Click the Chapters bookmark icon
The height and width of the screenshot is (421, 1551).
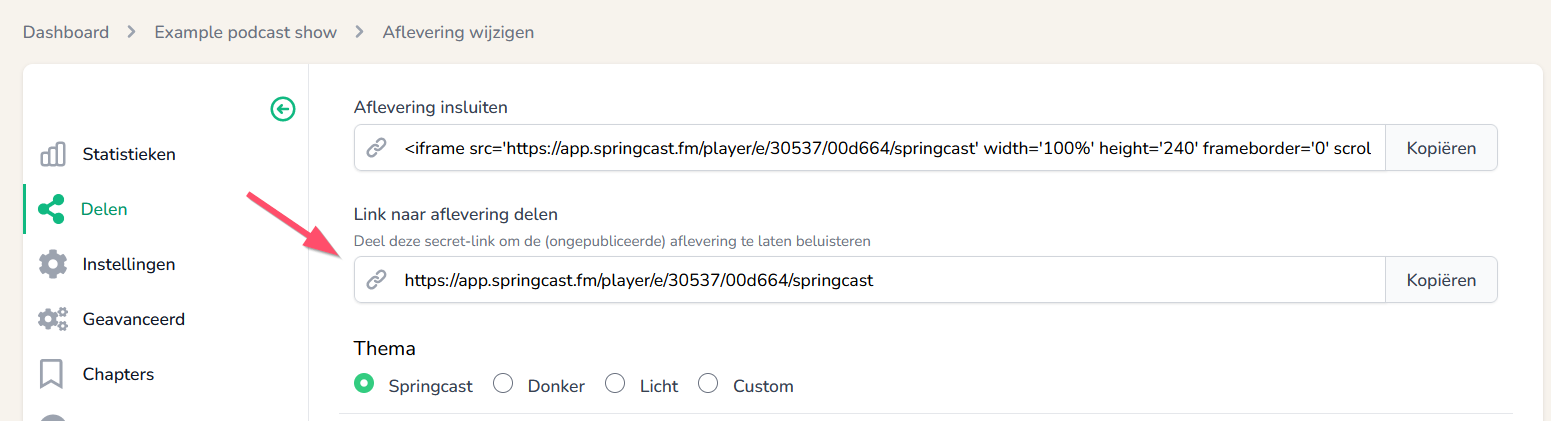[51, 375]
